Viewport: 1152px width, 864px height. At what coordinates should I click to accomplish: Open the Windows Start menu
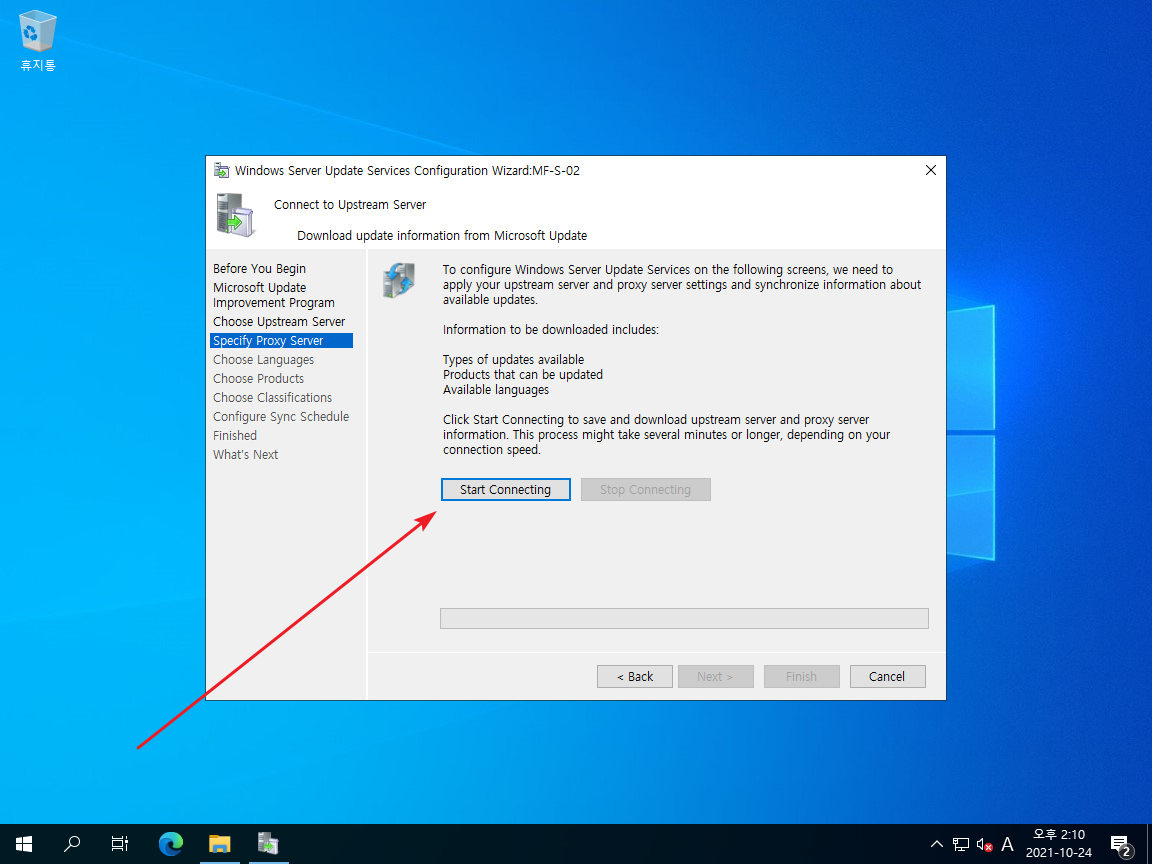tap(24, 843)
